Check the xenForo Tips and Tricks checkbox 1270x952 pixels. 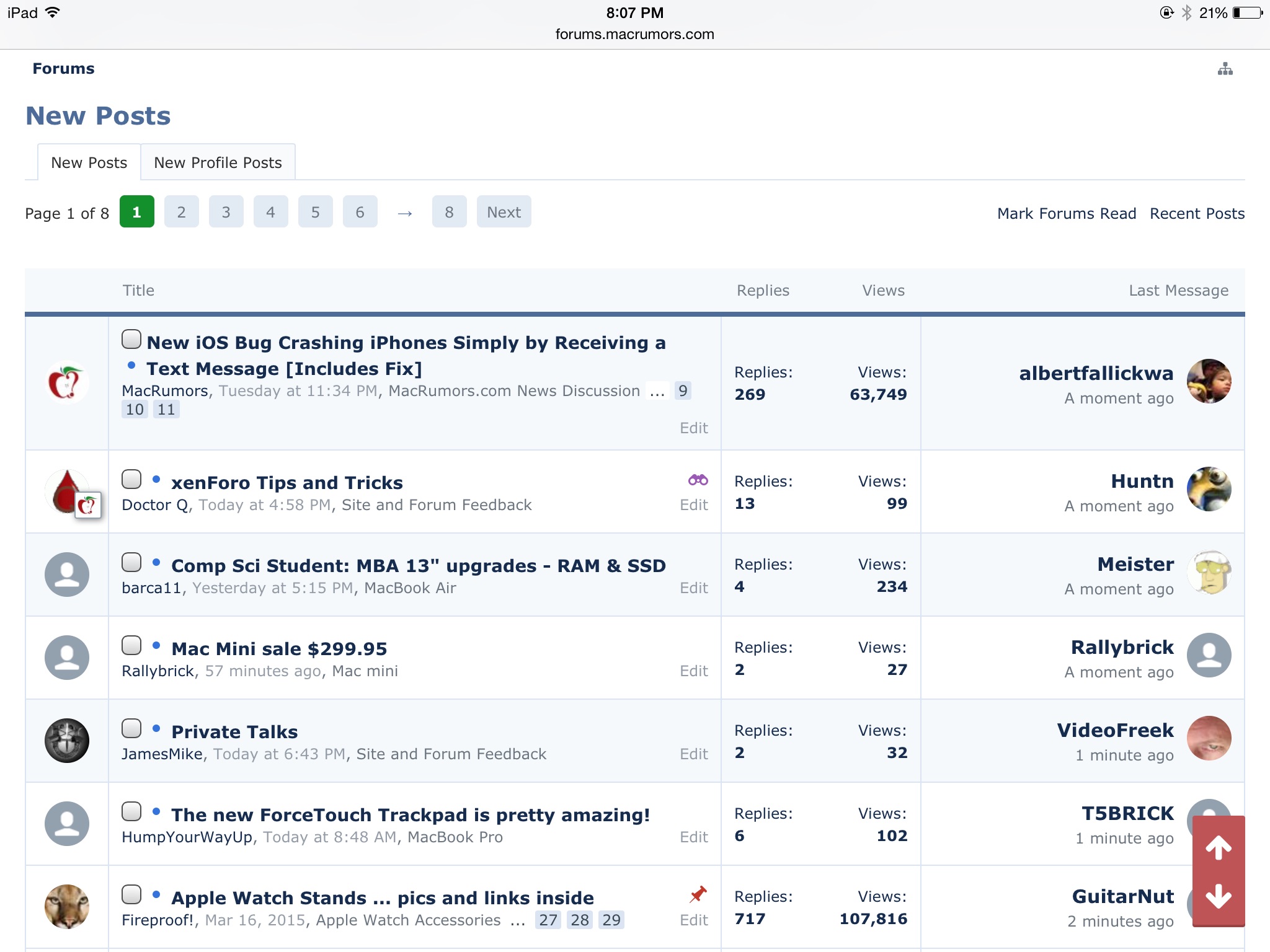(131, 479)
